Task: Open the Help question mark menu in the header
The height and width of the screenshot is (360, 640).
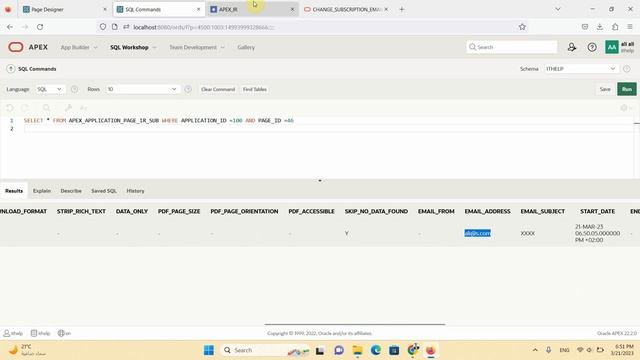Action: [592, 47]
